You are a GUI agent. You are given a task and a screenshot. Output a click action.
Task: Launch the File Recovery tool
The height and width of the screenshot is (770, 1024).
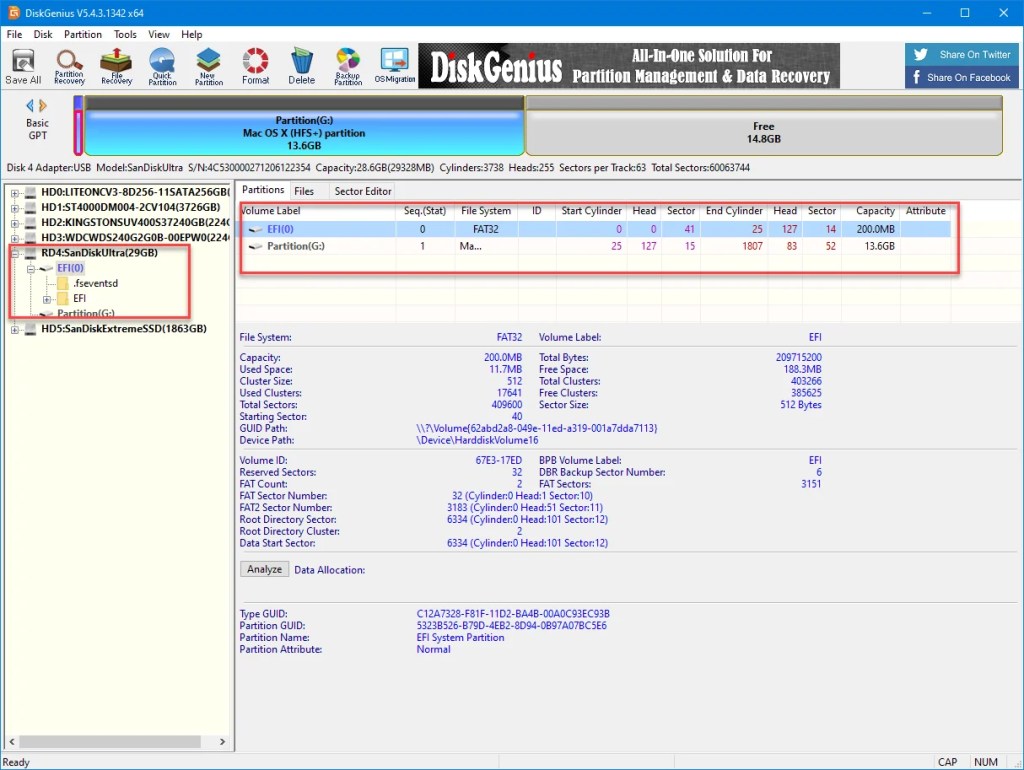[116, 67]
